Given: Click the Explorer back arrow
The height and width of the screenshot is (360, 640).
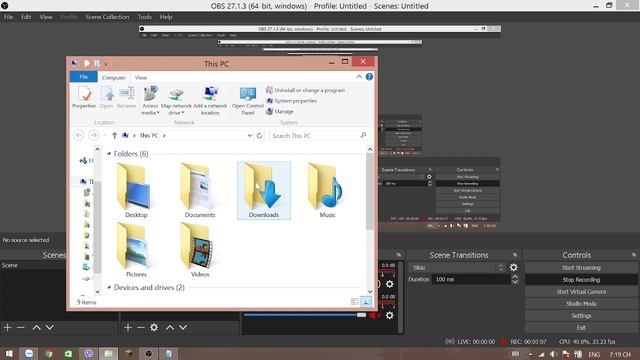Looking at the screenshot, I should pos(79,135).
